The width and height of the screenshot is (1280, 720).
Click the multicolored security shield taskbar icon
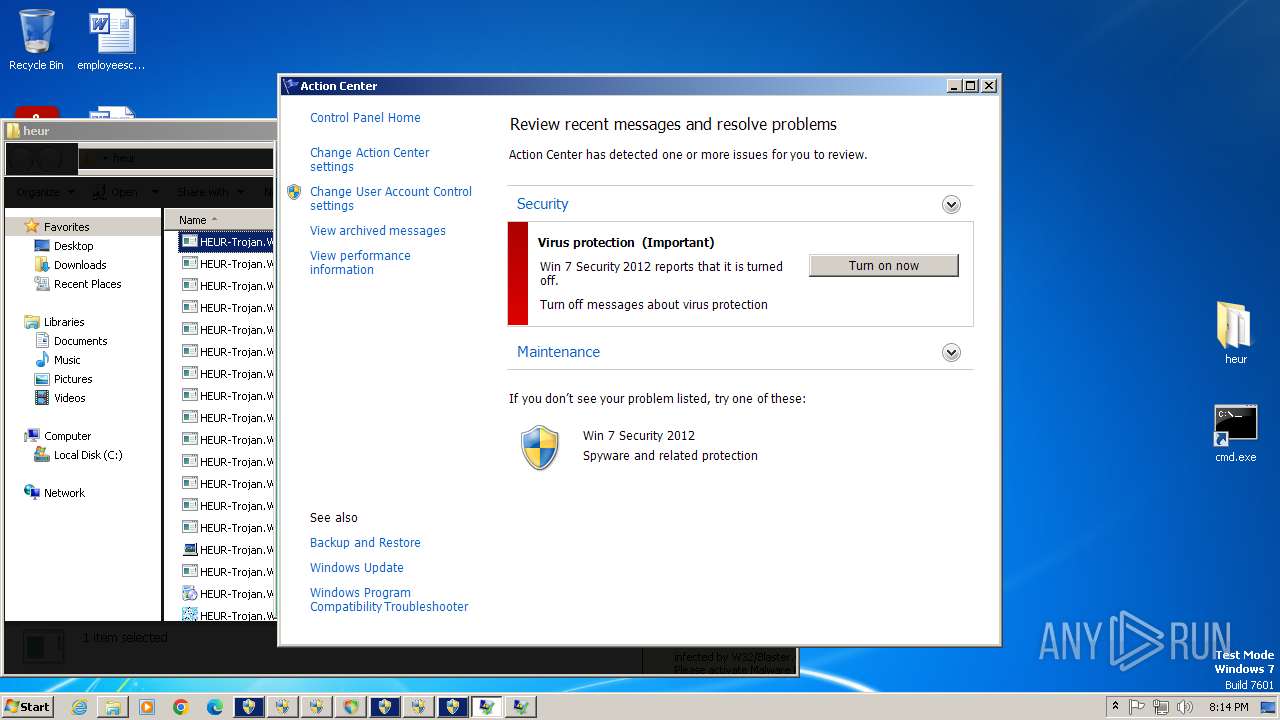pos(351,707)
